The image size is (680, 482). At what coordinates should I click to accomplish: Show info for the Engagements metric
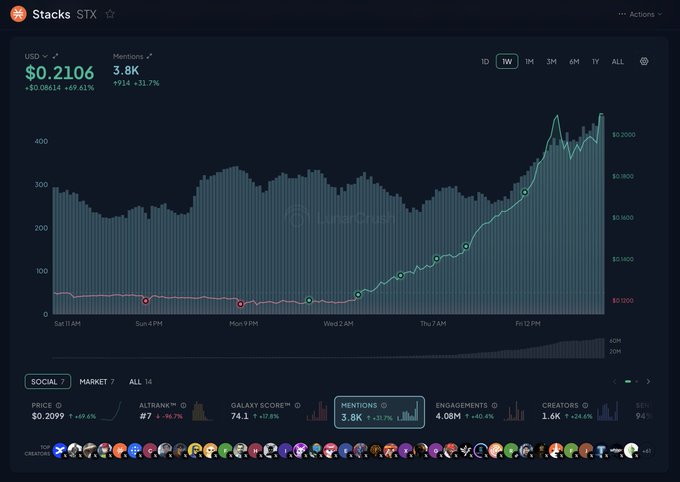494,405
